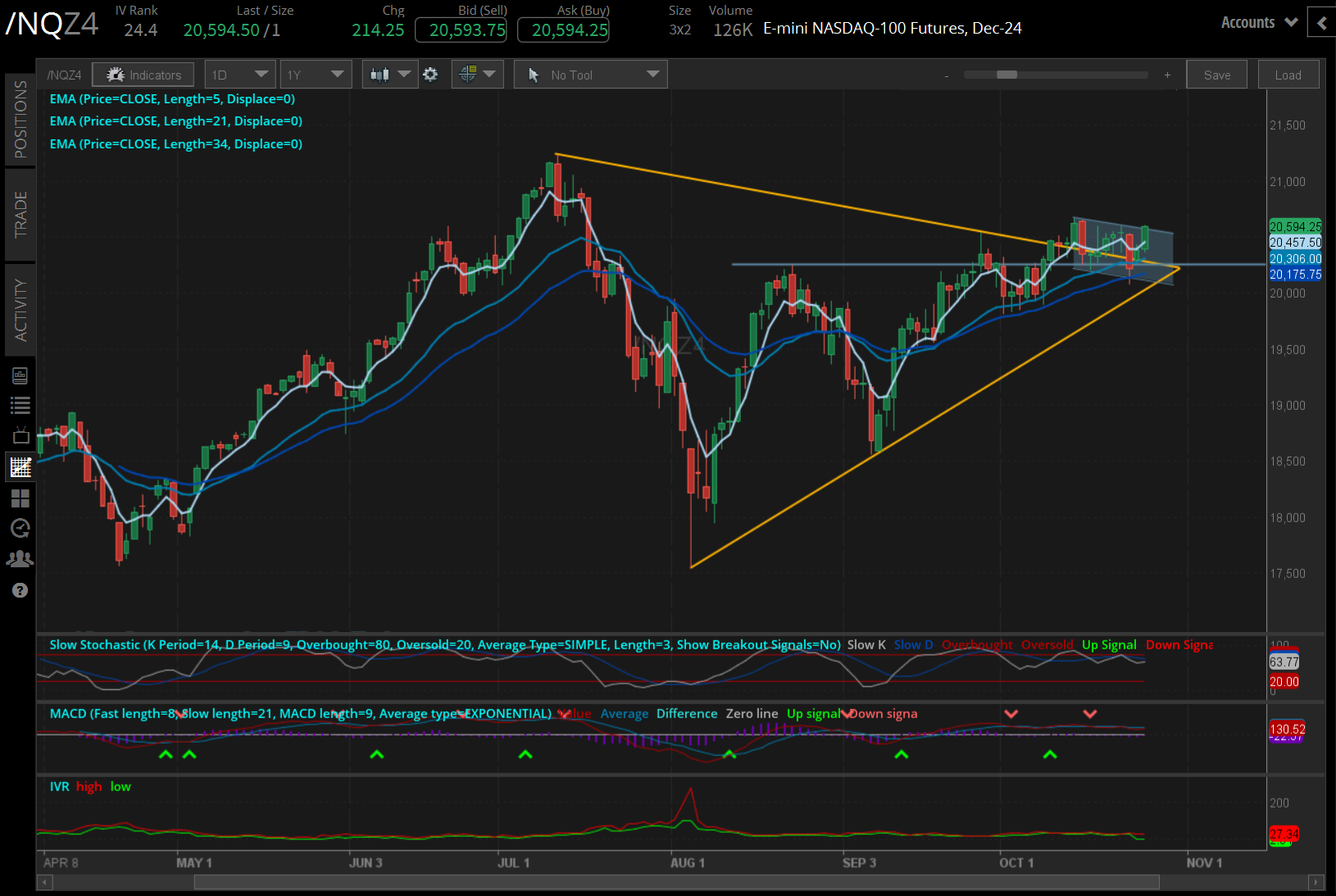This screenshot has width=1336, height=896.
Task: Open the news and research sidebar icon
Action: [x=20, y=375]
